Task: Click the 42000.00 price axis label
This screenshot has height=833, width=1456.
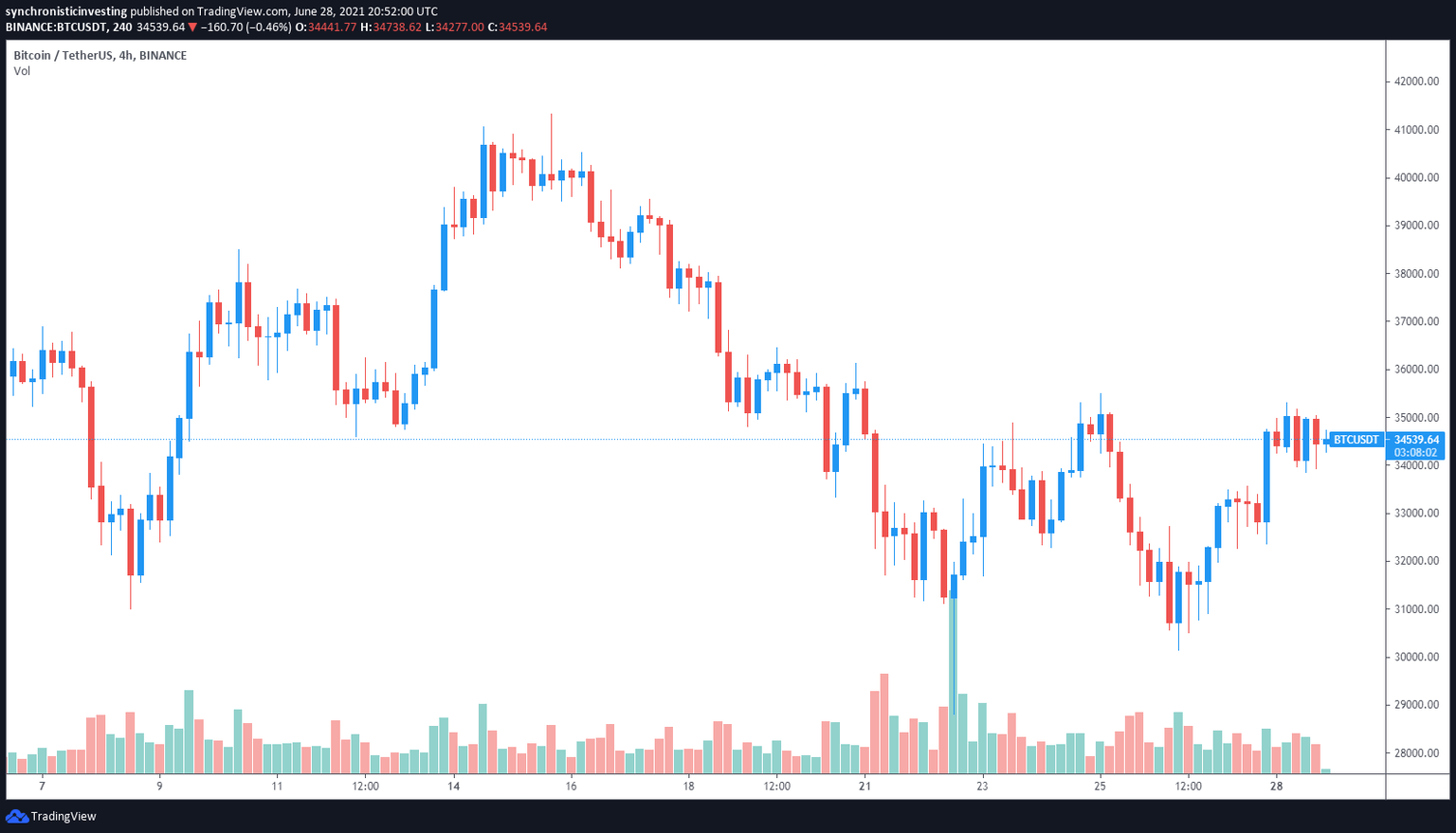Action: [x=1416, y=81]
